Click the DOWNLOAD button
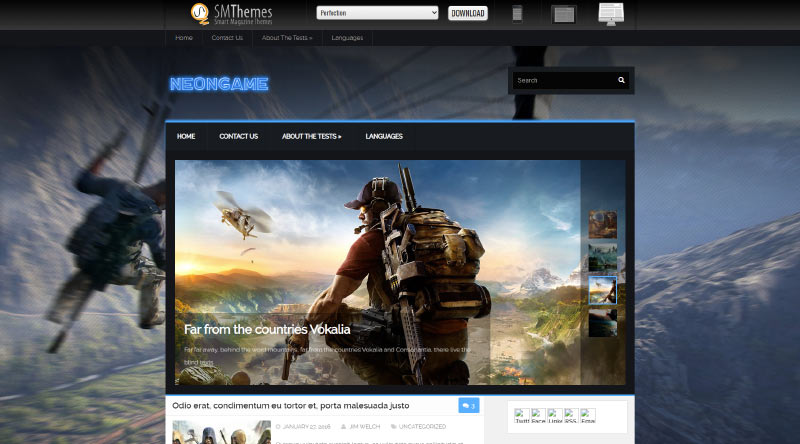 (468, 13)
